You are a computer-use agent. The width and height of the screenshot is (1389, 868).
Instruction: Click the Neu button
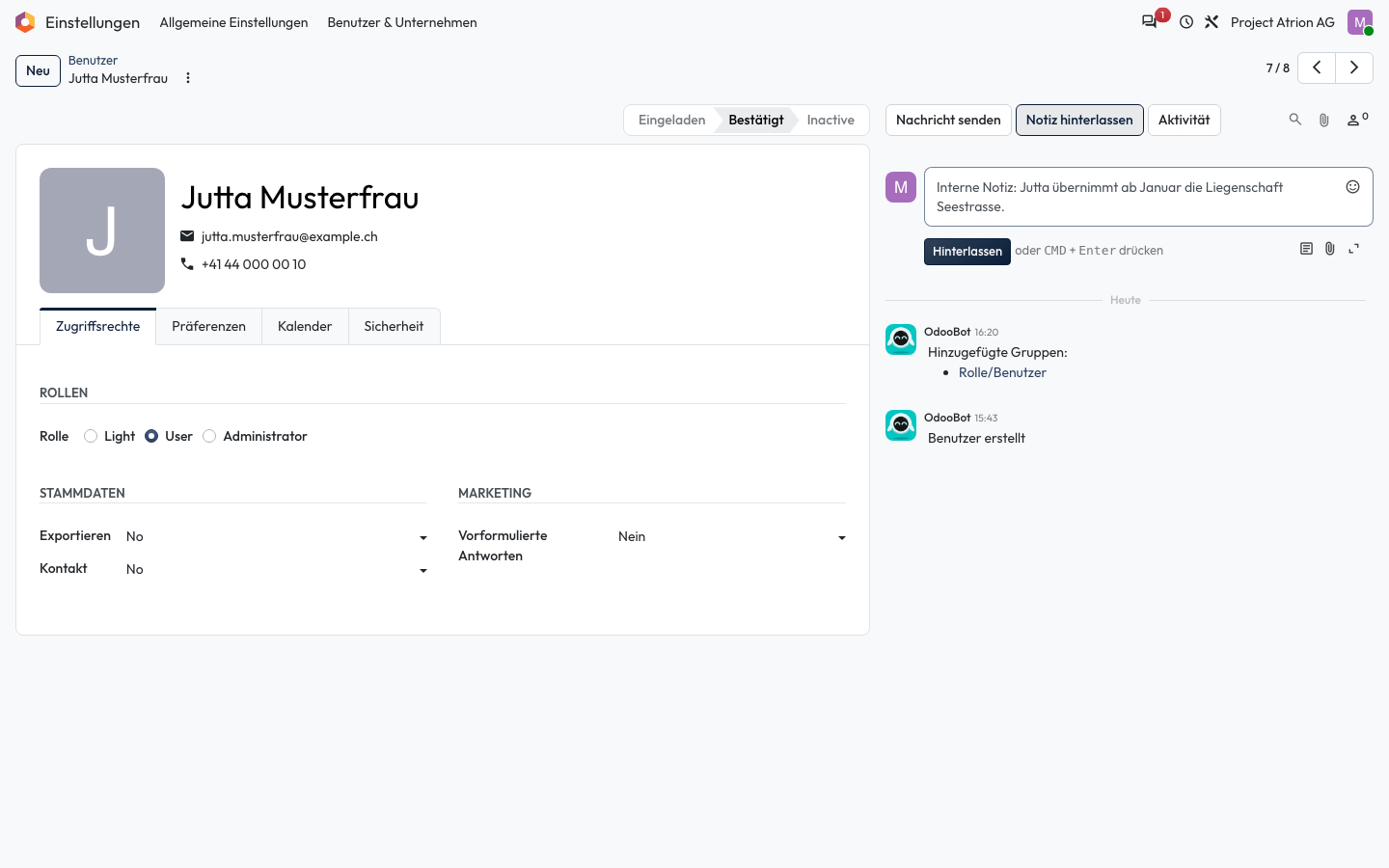coord(38,70)
